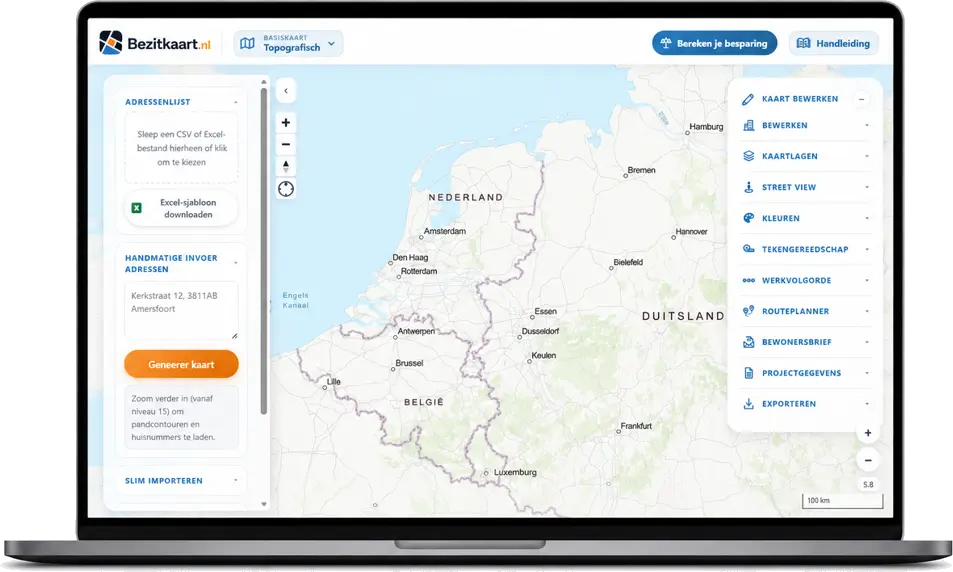Click the CSV or Excel drop zone
The image size is (953, 572).
click(x=181, y=148)
